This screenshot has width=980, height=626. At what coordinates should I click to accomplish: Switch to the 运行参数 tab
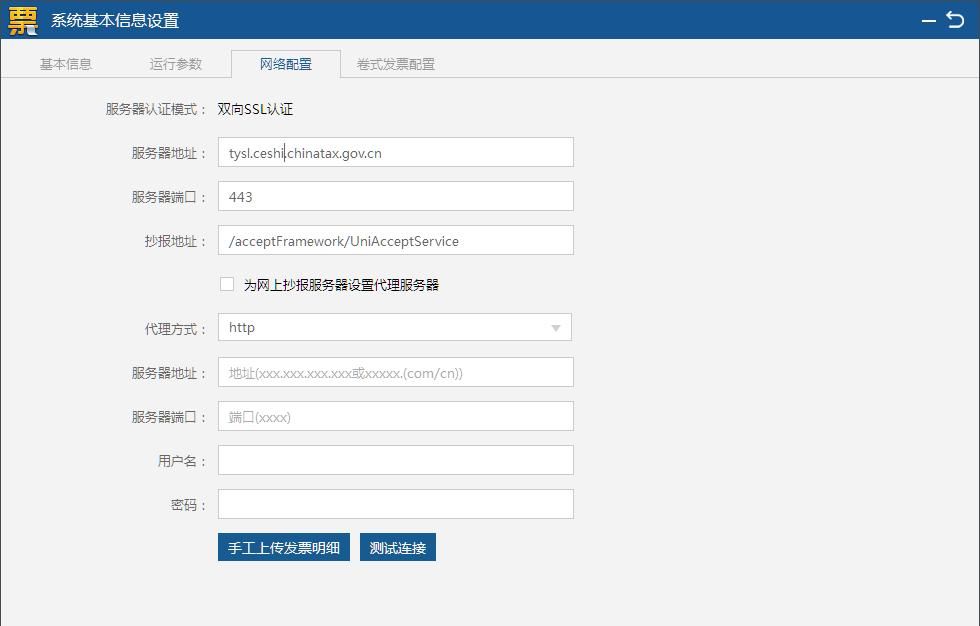pos(176,62)
